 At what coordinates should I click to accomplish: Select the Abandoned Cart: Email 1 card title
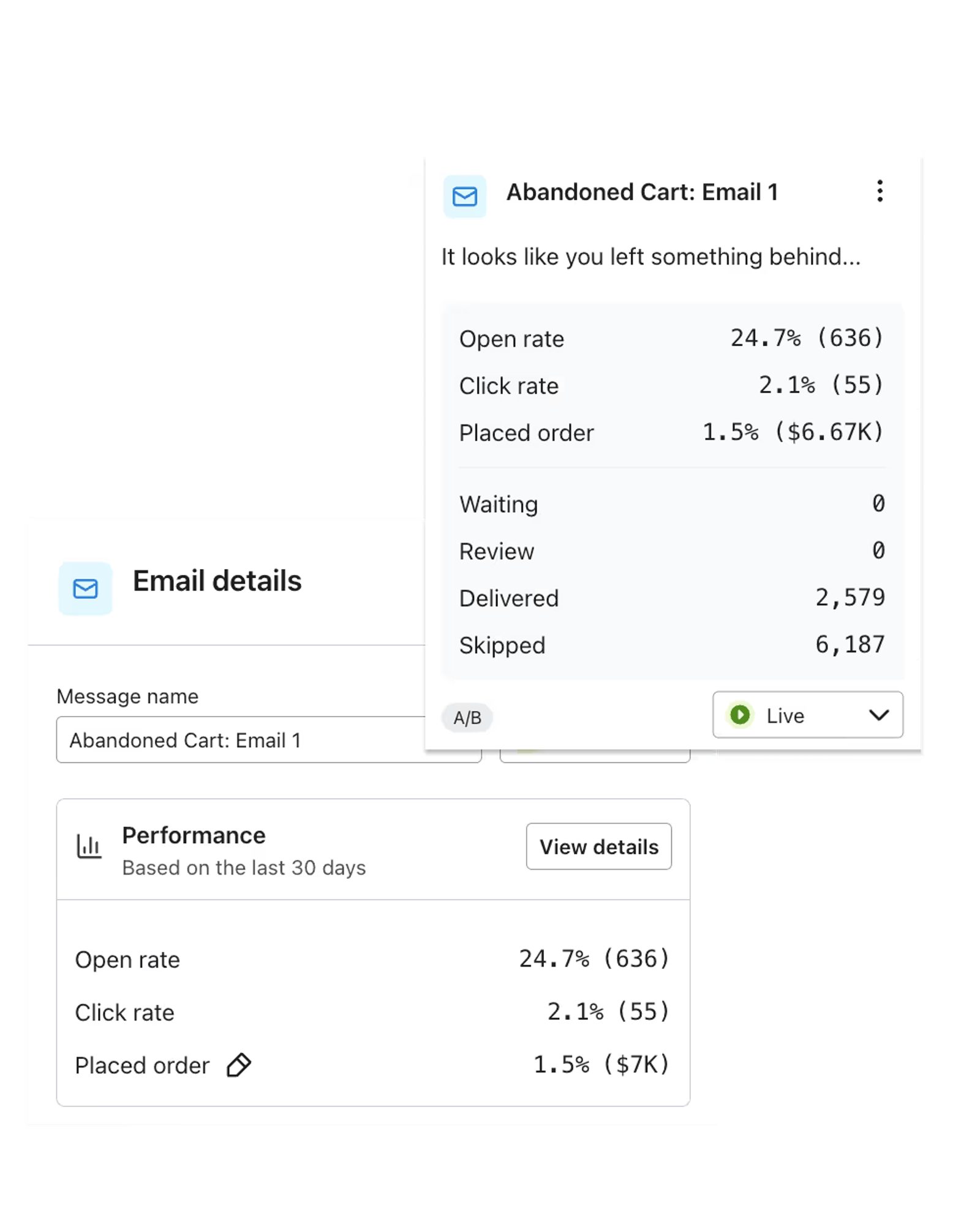(x=642, y=192)
